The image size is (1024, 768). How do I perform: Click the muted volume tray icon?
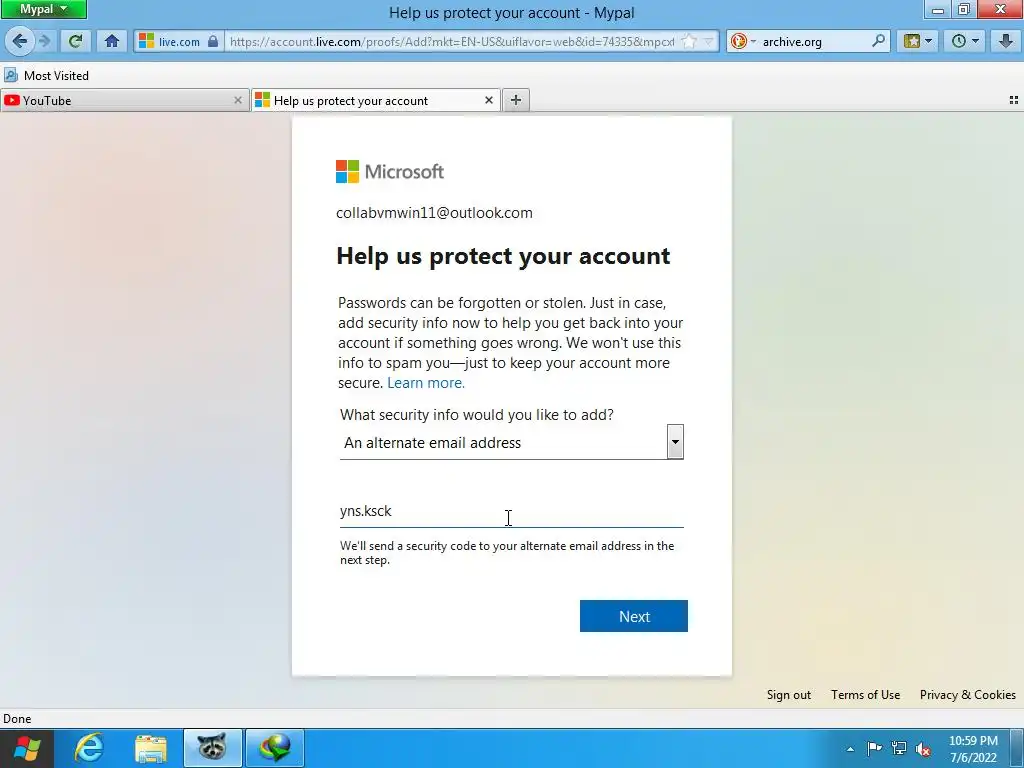click(x=923, y=749)
